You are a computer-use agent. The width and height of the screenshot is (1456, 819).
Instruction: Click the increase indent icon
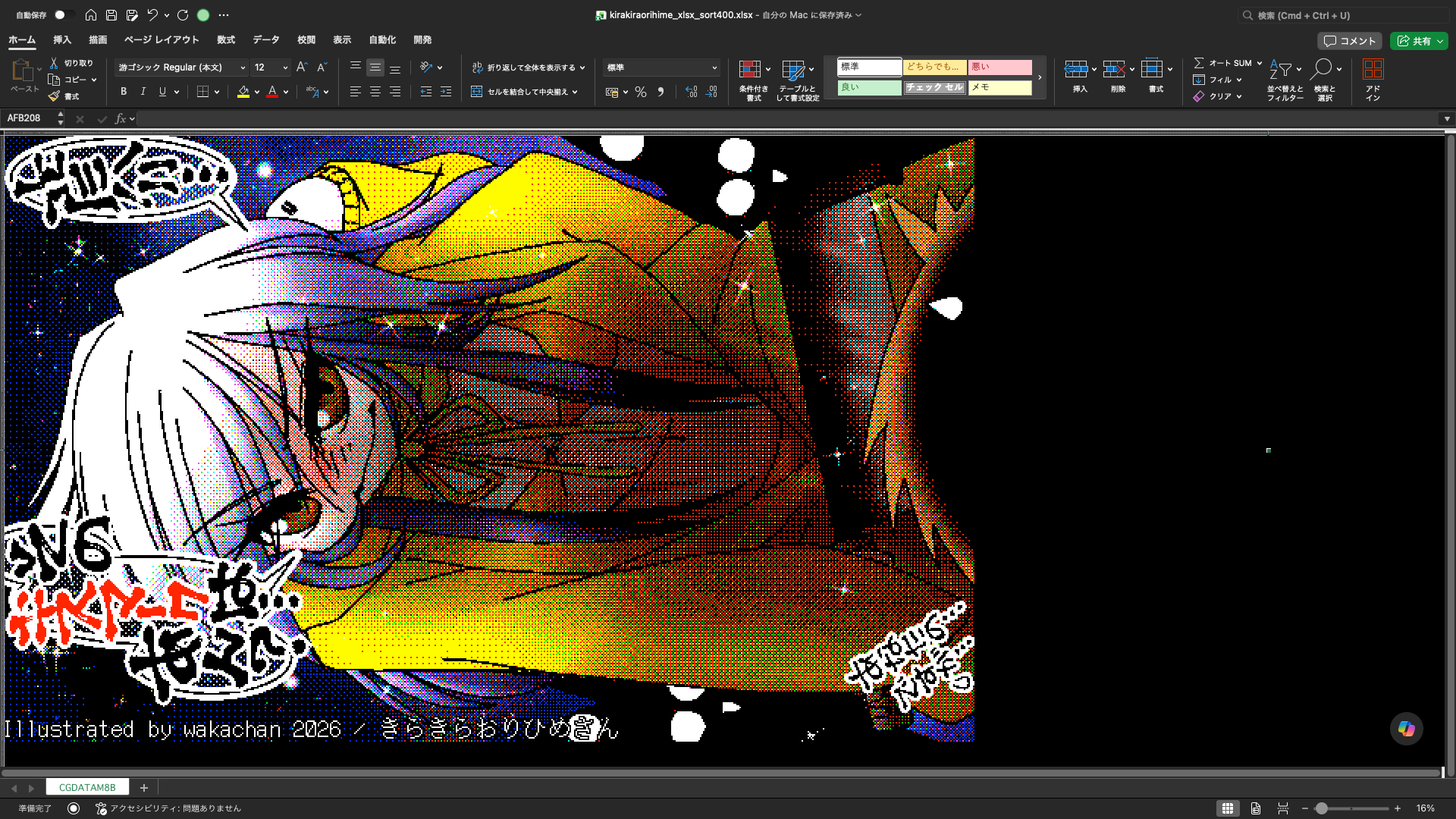446,92
